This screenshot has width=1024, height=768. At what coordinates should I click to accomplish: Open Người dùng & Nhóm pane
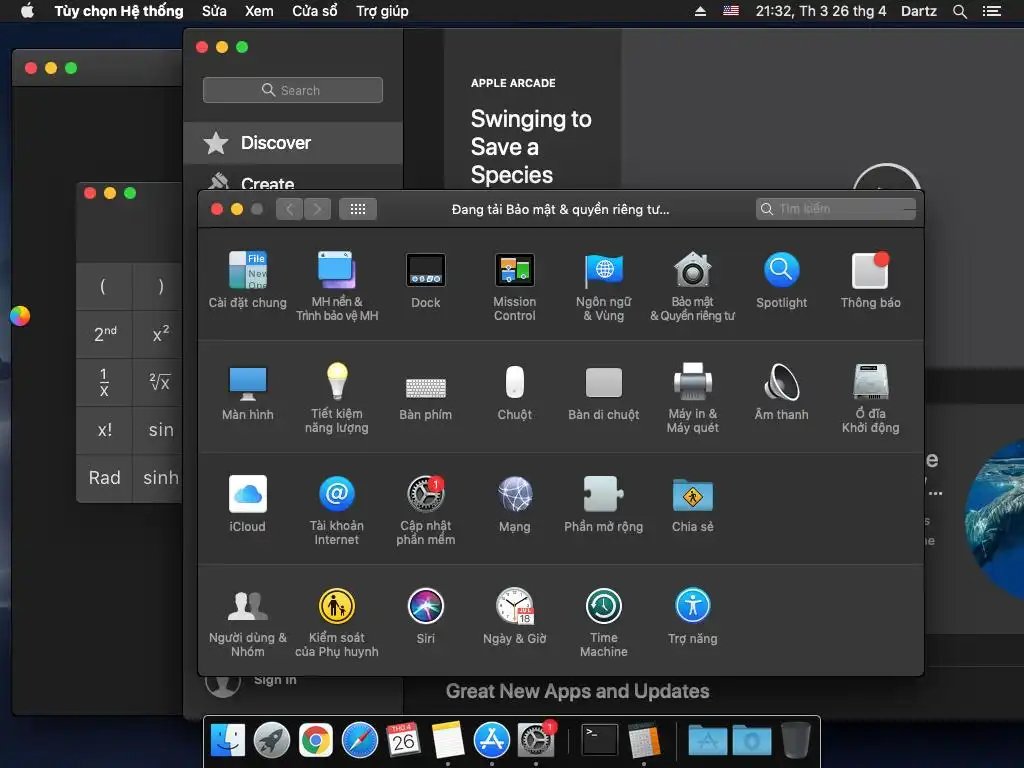tap(248, 622)
